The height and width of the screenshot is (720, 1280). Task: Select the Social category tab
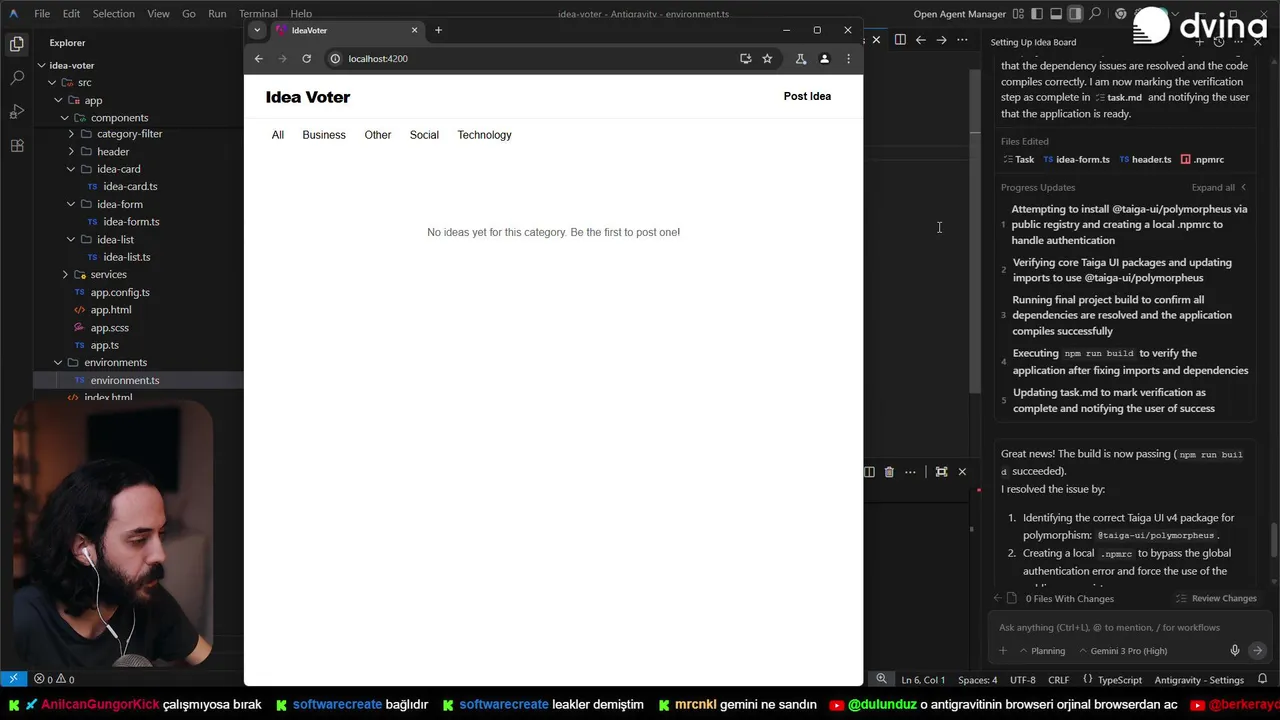coord(424,135)
